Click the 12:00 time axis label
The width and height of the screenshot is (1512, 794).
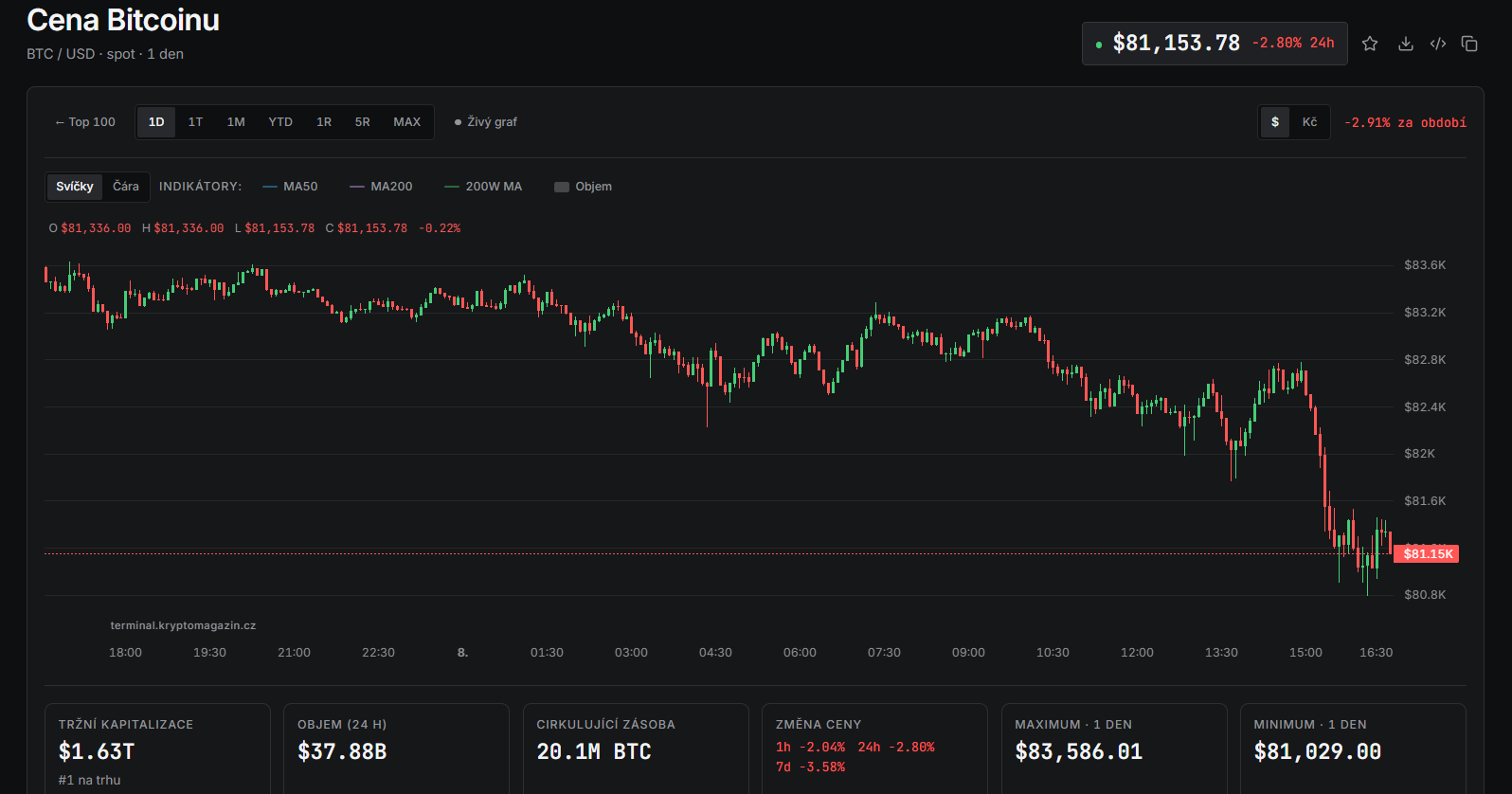tap(1137, 653)
